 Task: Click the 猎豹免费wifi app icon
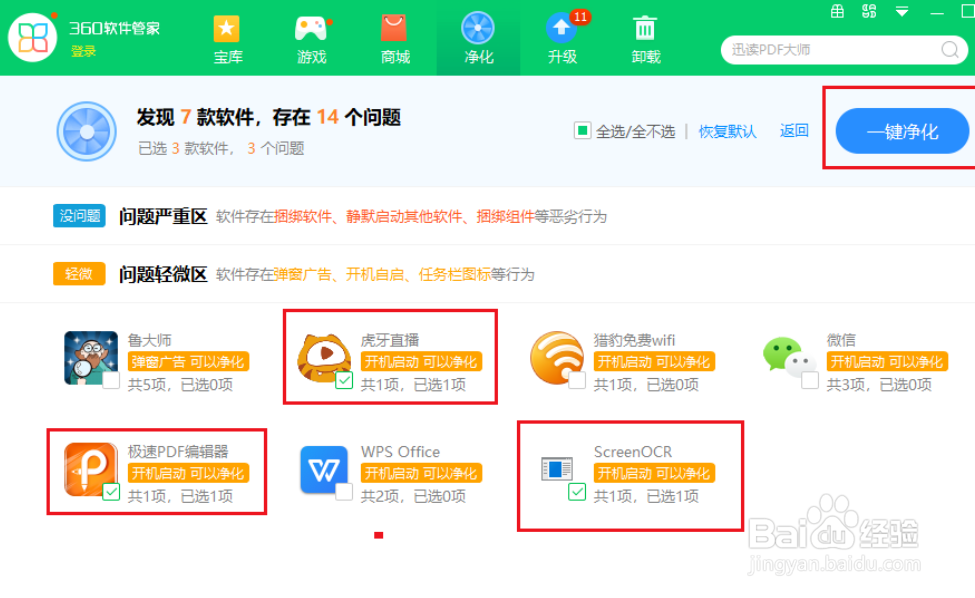557,357
